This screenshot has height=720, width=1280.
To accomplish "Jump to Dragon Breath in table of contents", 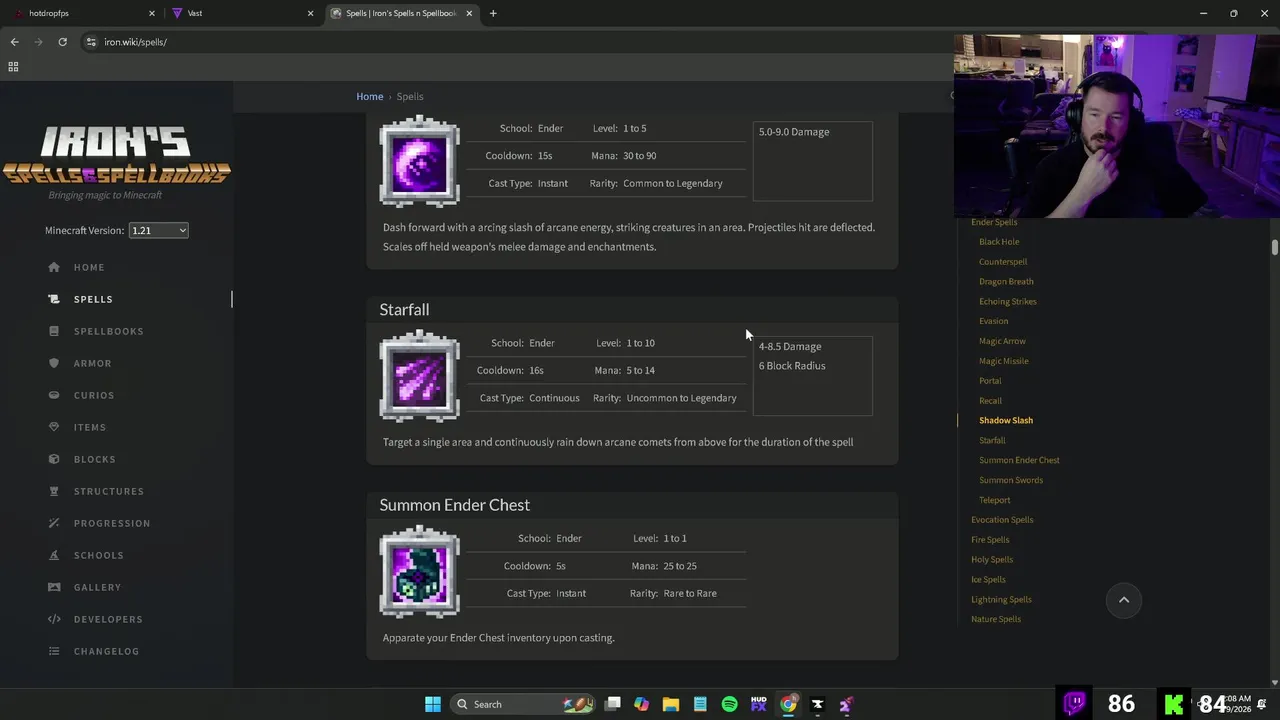I will [1006, 281].
